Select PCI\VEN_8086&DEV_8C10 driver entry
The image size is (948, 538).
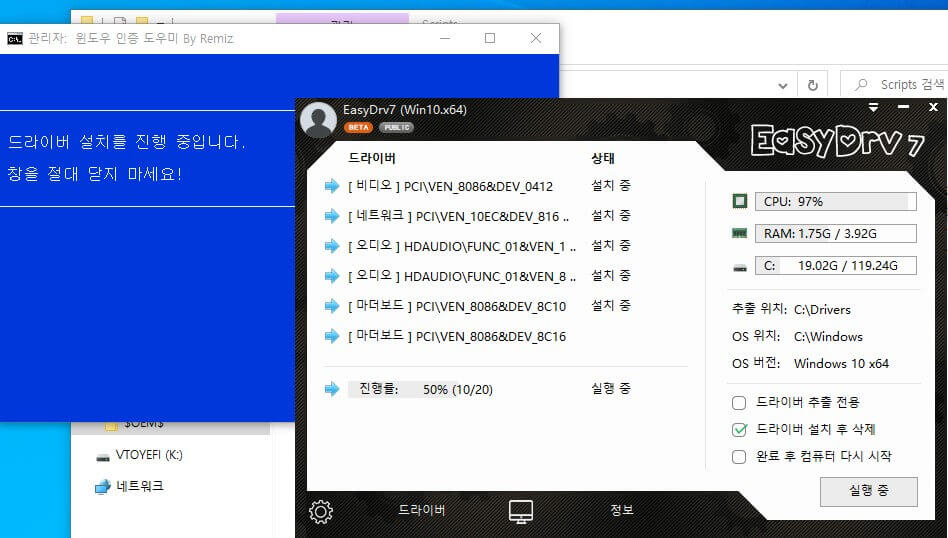coord(457,306)
